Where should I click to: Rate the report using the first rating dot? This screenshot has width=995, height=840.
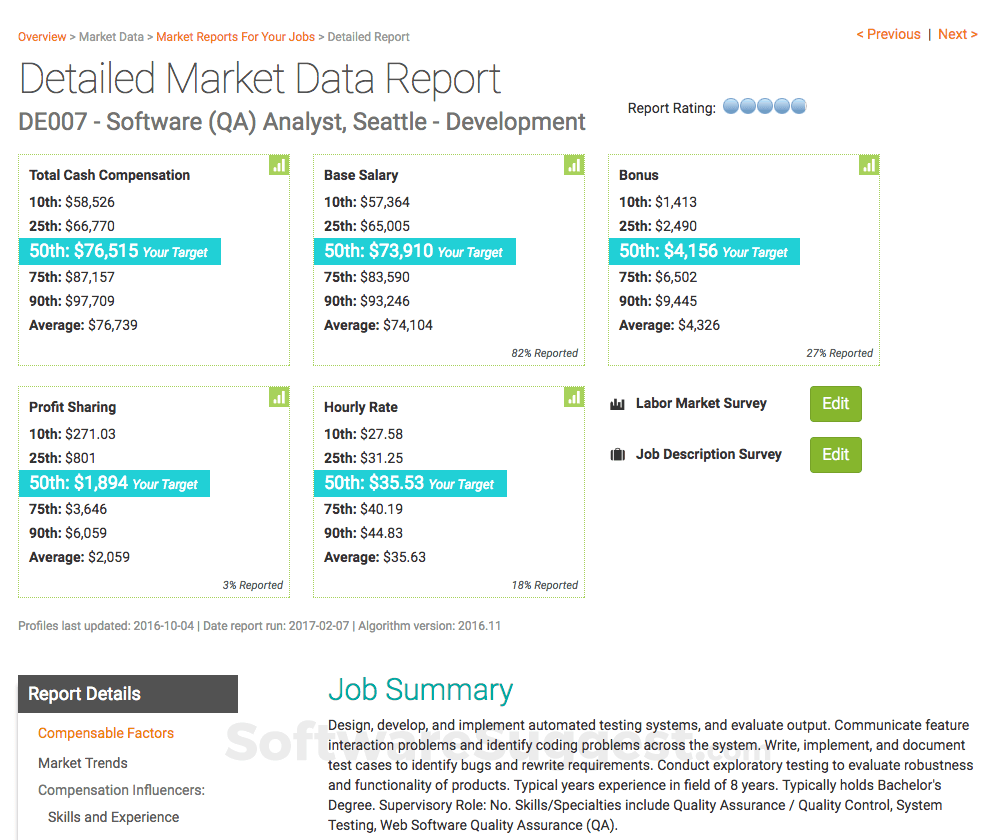731,105
